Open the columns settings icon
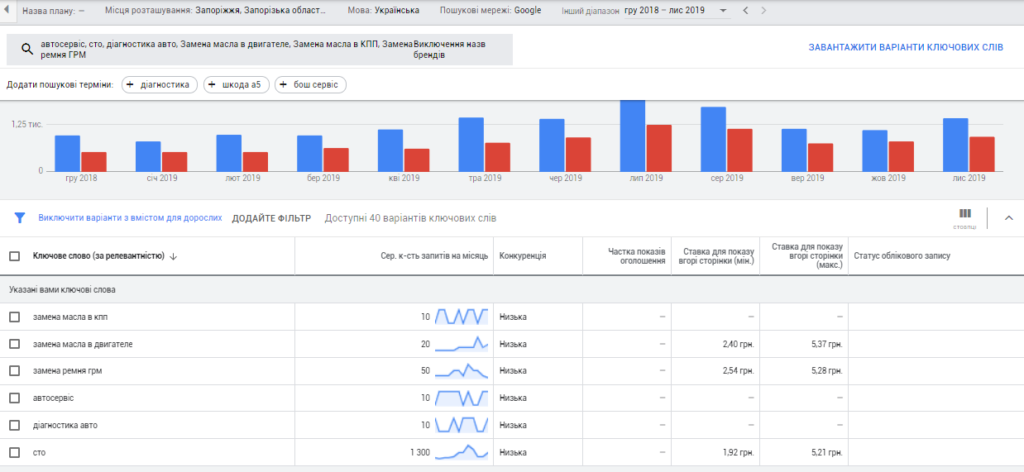Screen dimensions: 1024x472 [965, 217]
